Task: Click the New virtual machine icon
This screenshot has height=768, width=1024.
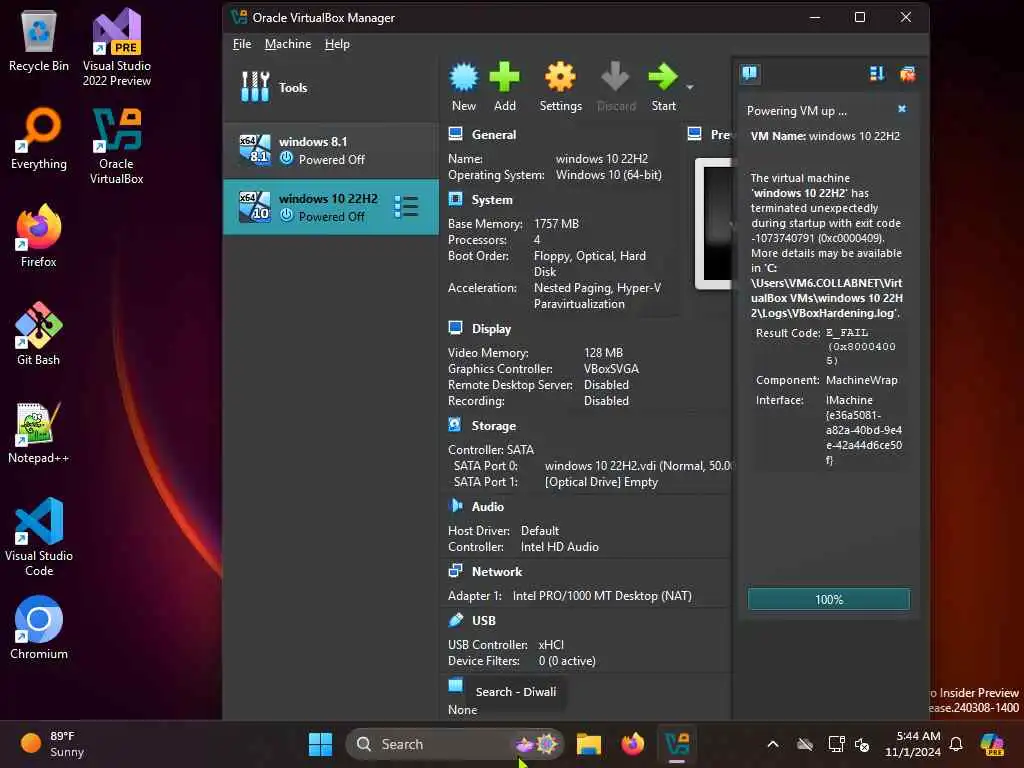Action: tap(464, 77)
